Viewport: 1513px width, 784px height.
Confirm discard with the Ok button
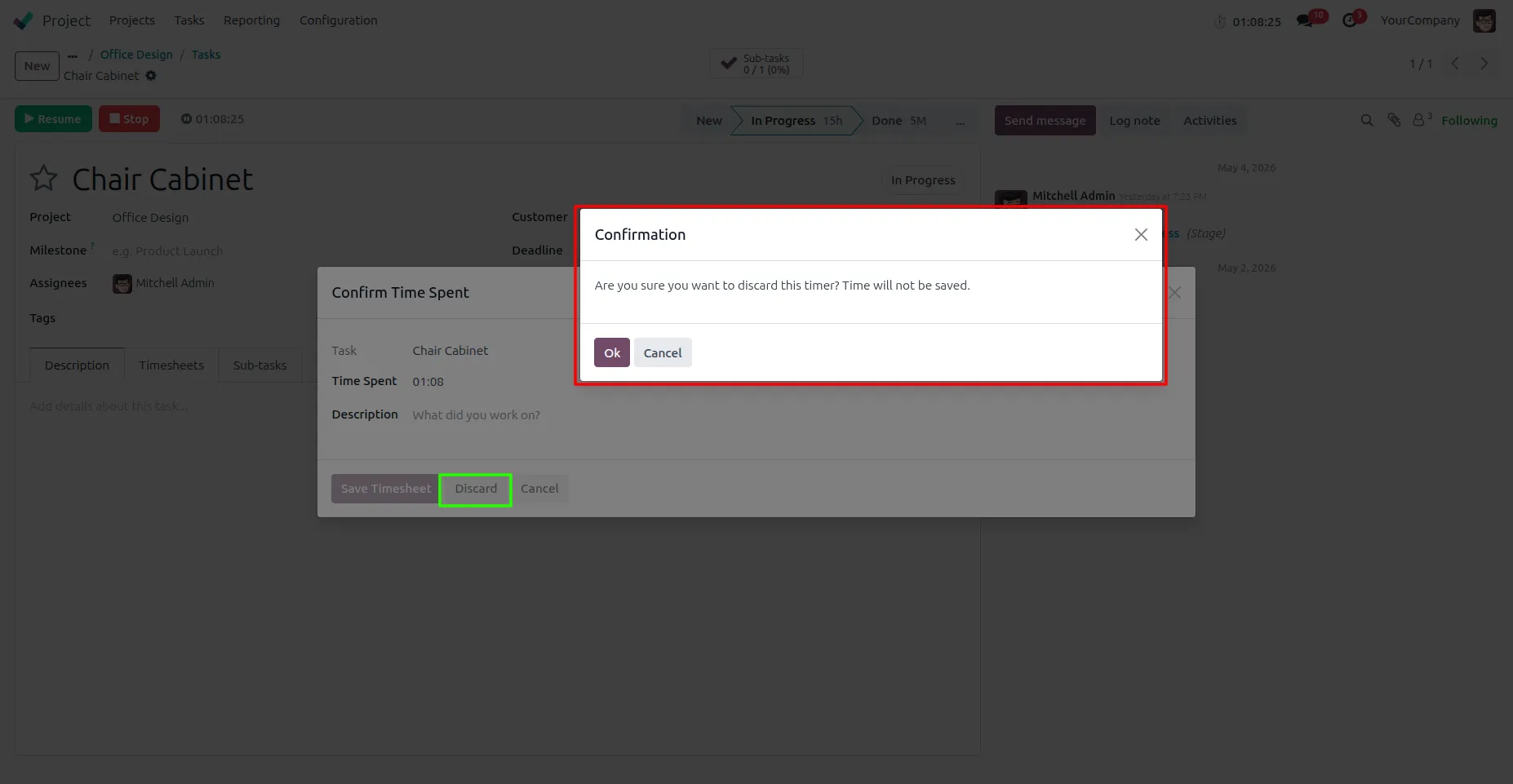coord(612,352)
